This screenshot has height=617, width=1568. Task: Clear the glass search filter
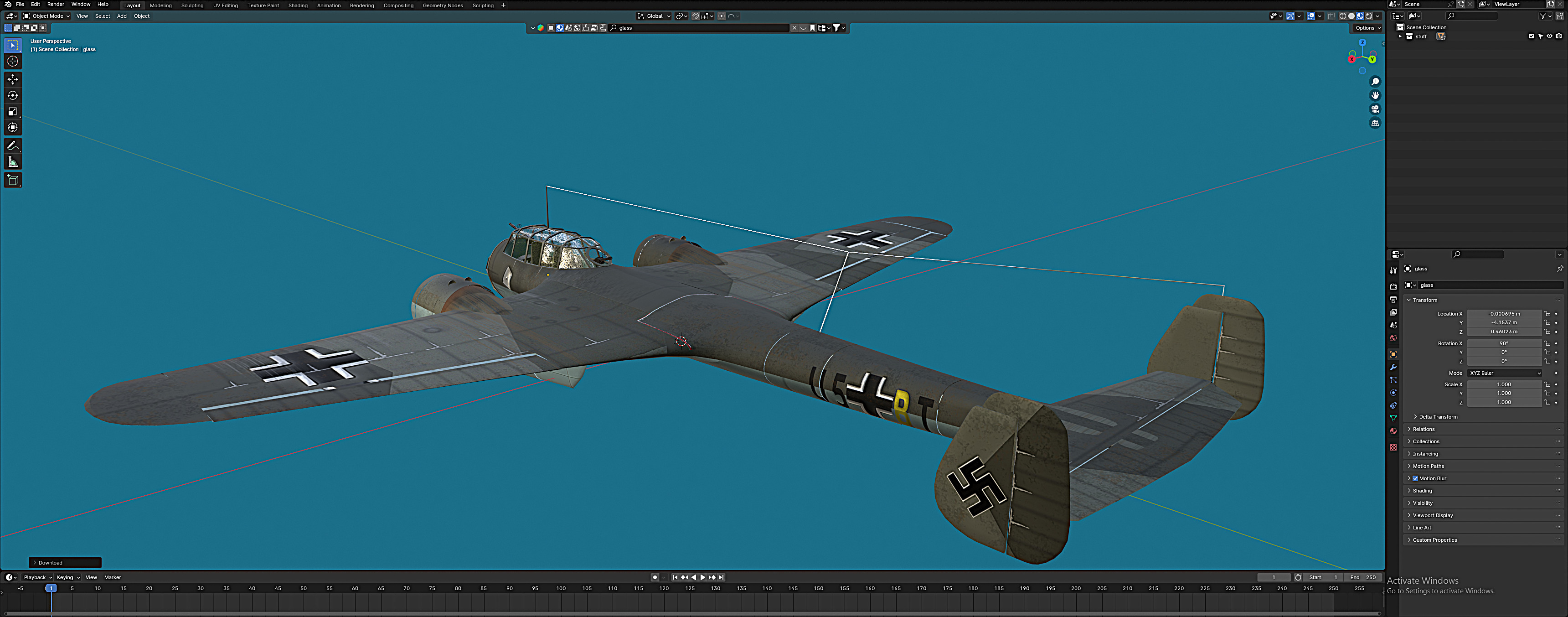[794, 28]
